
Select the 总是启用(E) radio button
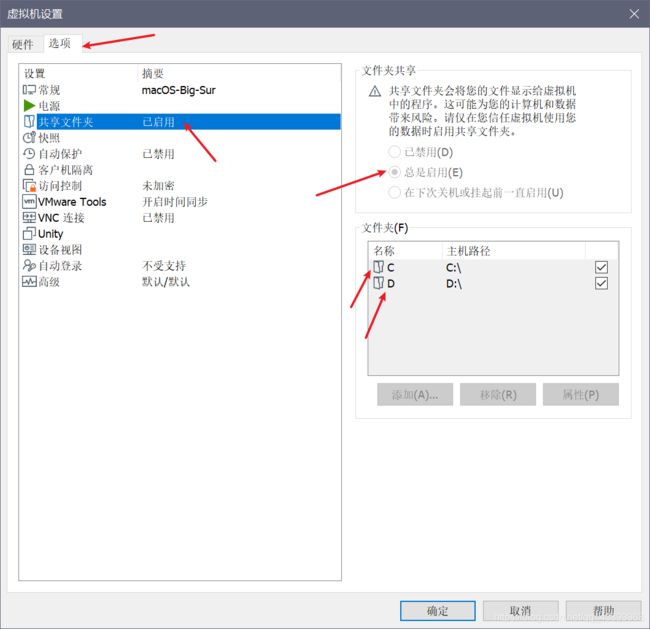click(394, 172)
